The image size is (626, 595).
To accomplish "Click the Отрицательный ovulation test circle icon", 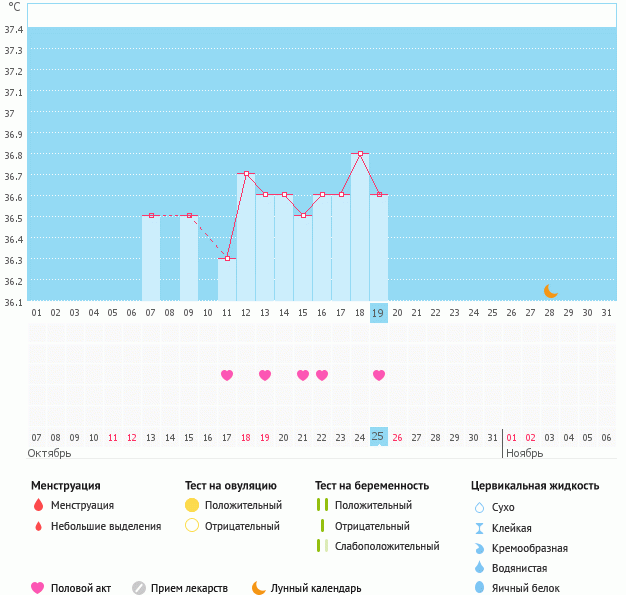I will coord(192,526).
